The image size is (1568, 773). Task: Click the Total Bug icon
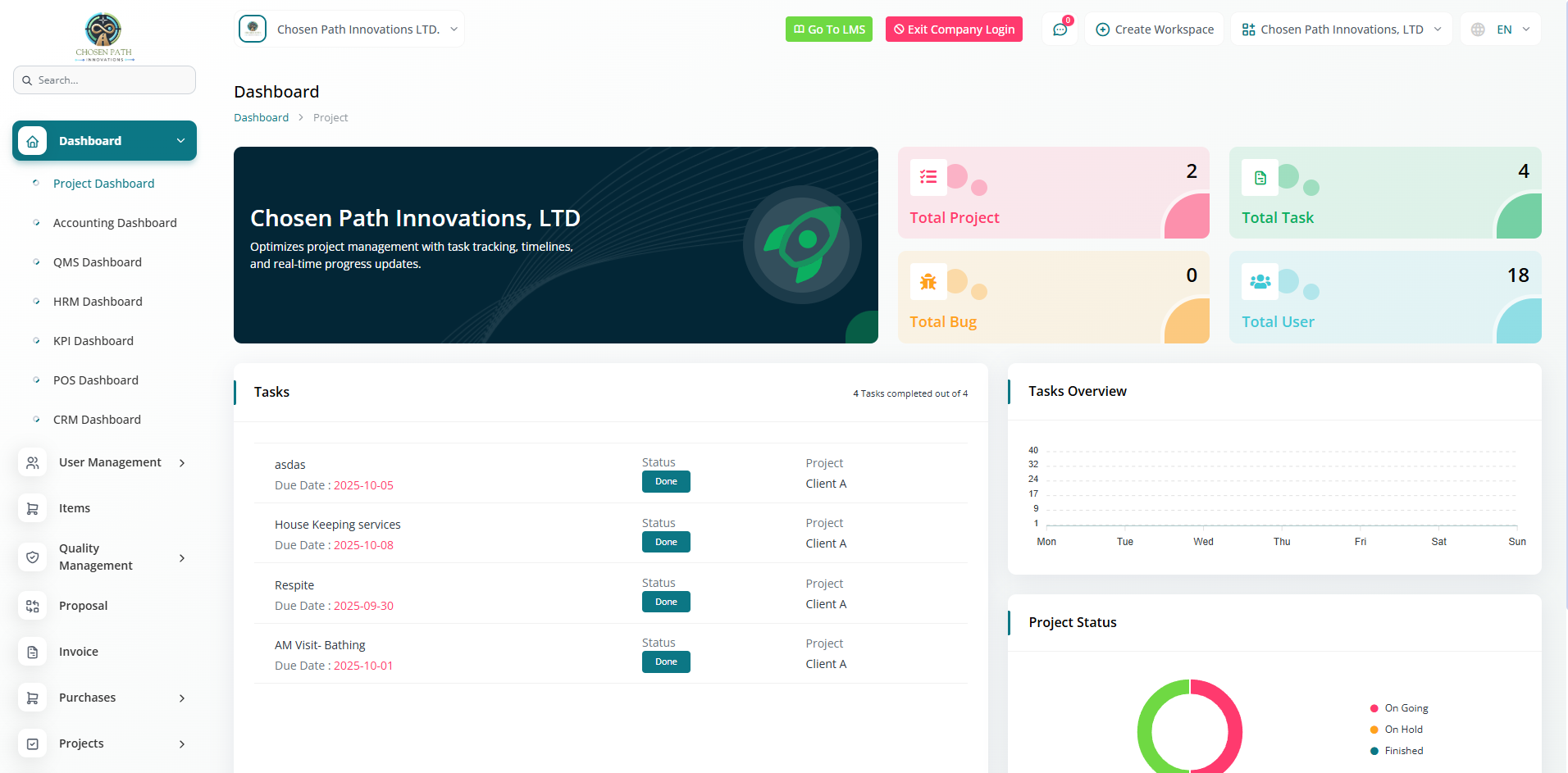tap(928, 282)
